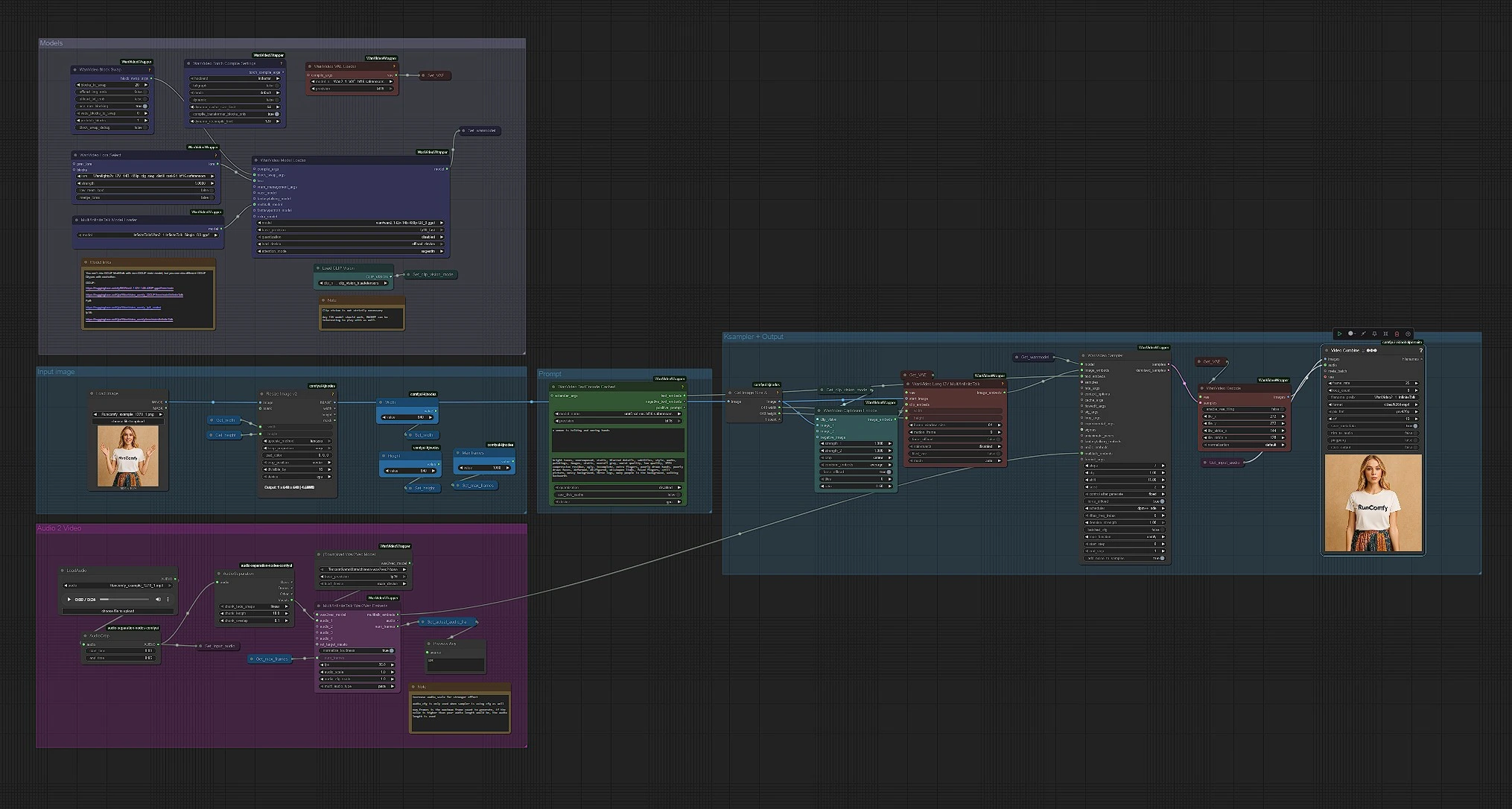This screenshot has width=1512, height=809.
Task: Open help icon on WanVideo TextEncode Cached node
Action: tap(682, 387)
